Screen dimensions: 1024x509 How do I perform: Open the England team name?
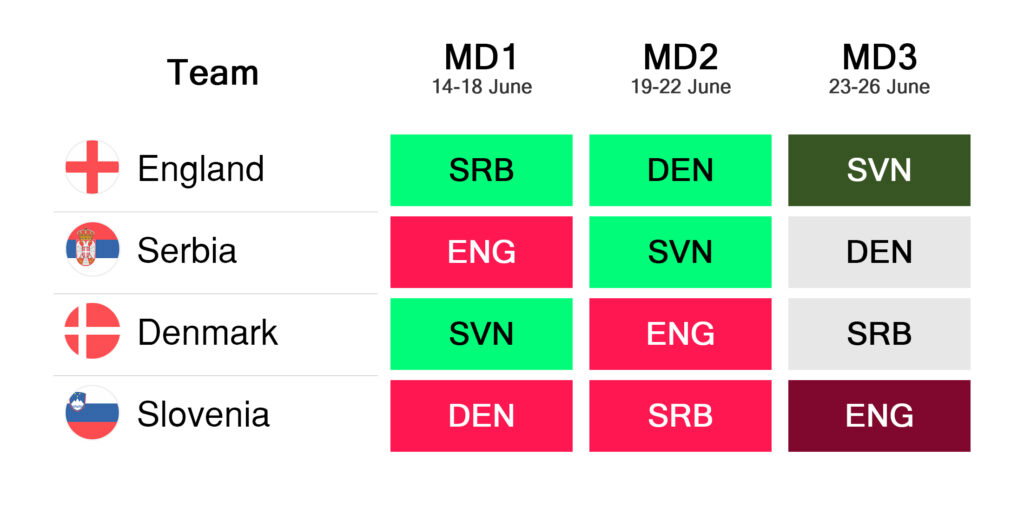point(200,169)
